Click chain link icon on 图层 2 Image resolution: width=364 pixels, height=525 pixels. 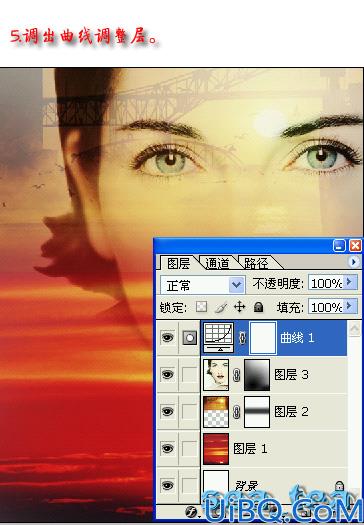click(236, 411)
